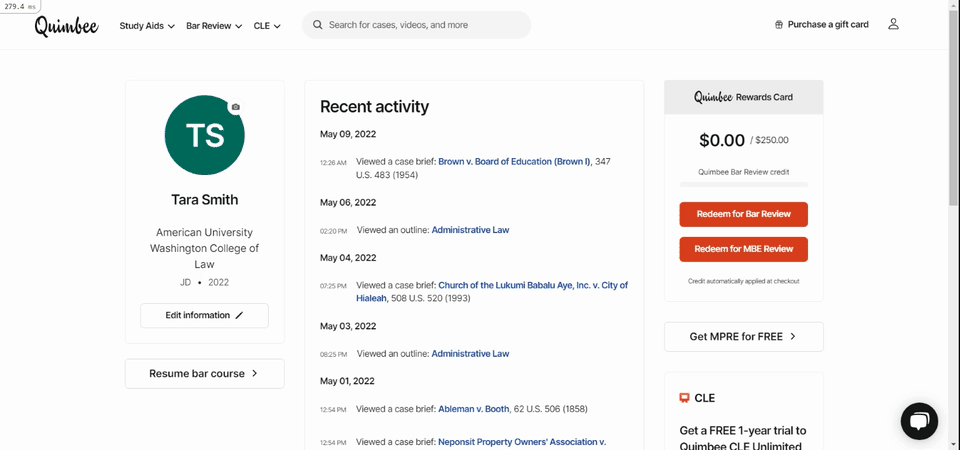The height and width of the screenshot is (450, 960).
Task: Click the Recent activity heading
Action: point(374,107)
